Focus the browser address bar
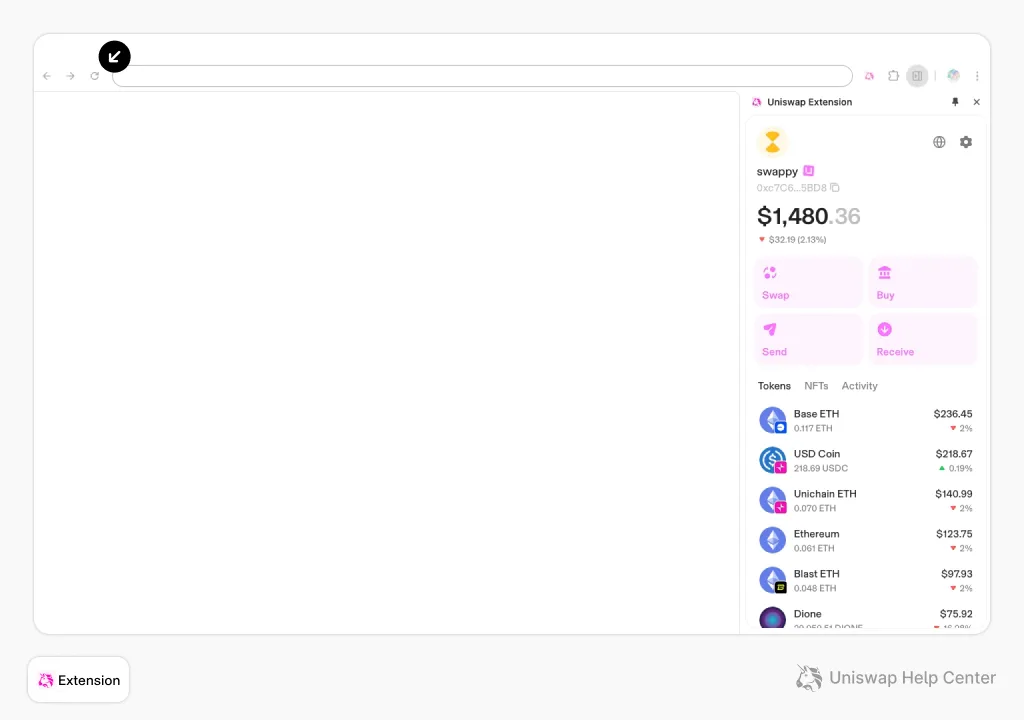 (482, 76)
